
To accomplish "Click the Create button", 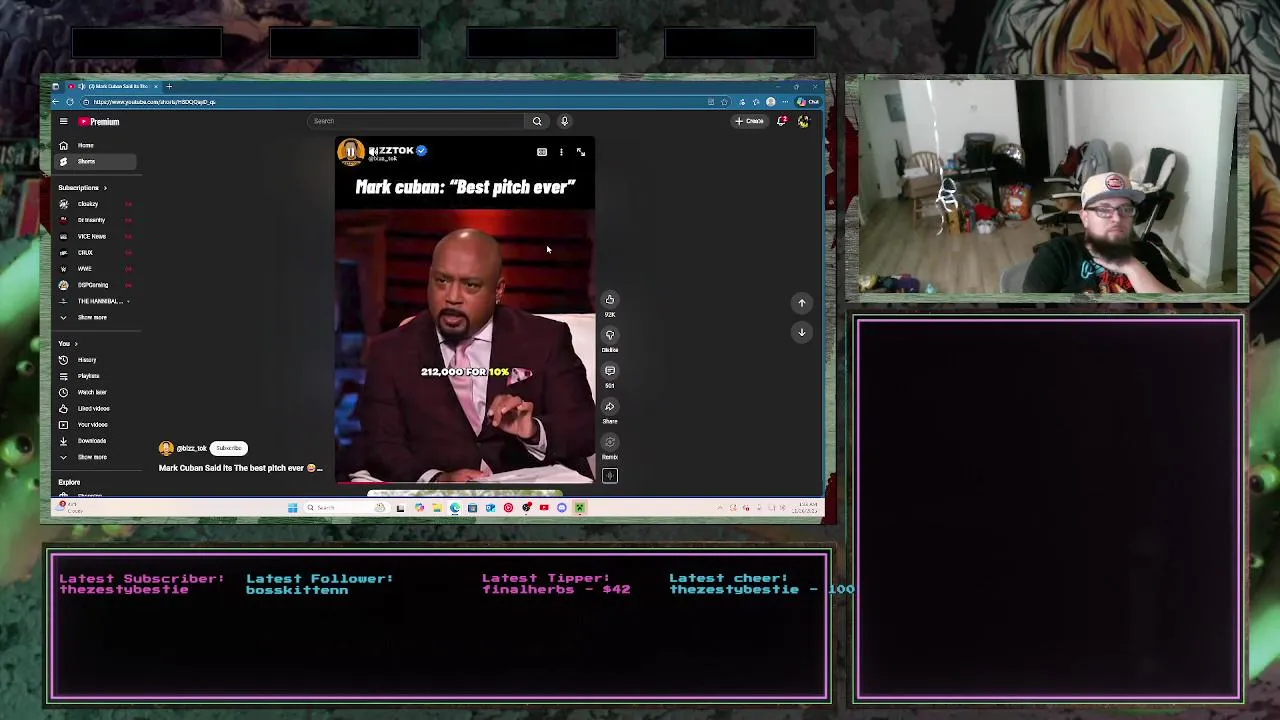I will tap(749, 121).
